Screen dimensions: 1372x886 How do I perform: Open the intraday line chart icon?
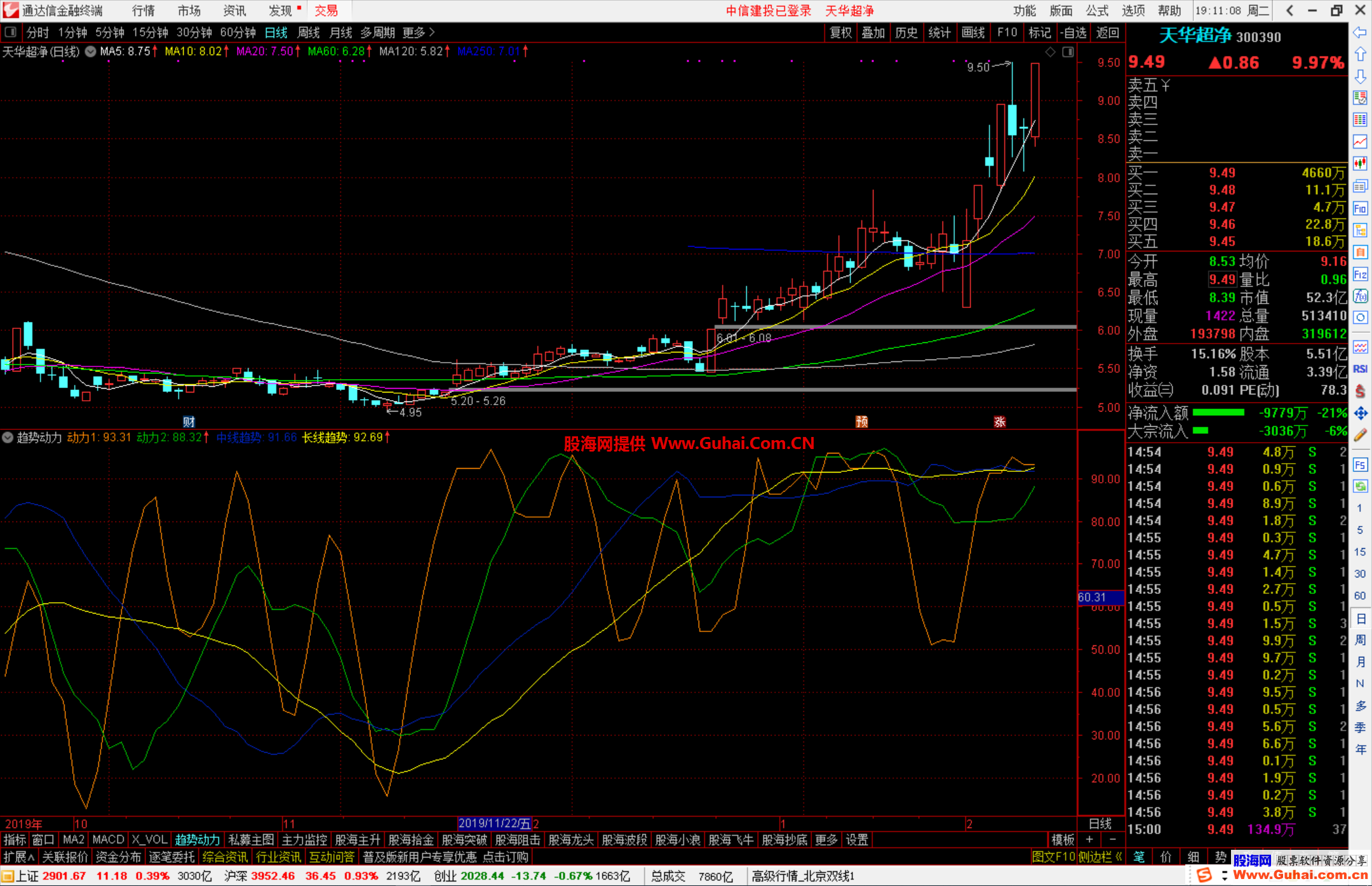pyautogui.click(x=1360, y=141)
